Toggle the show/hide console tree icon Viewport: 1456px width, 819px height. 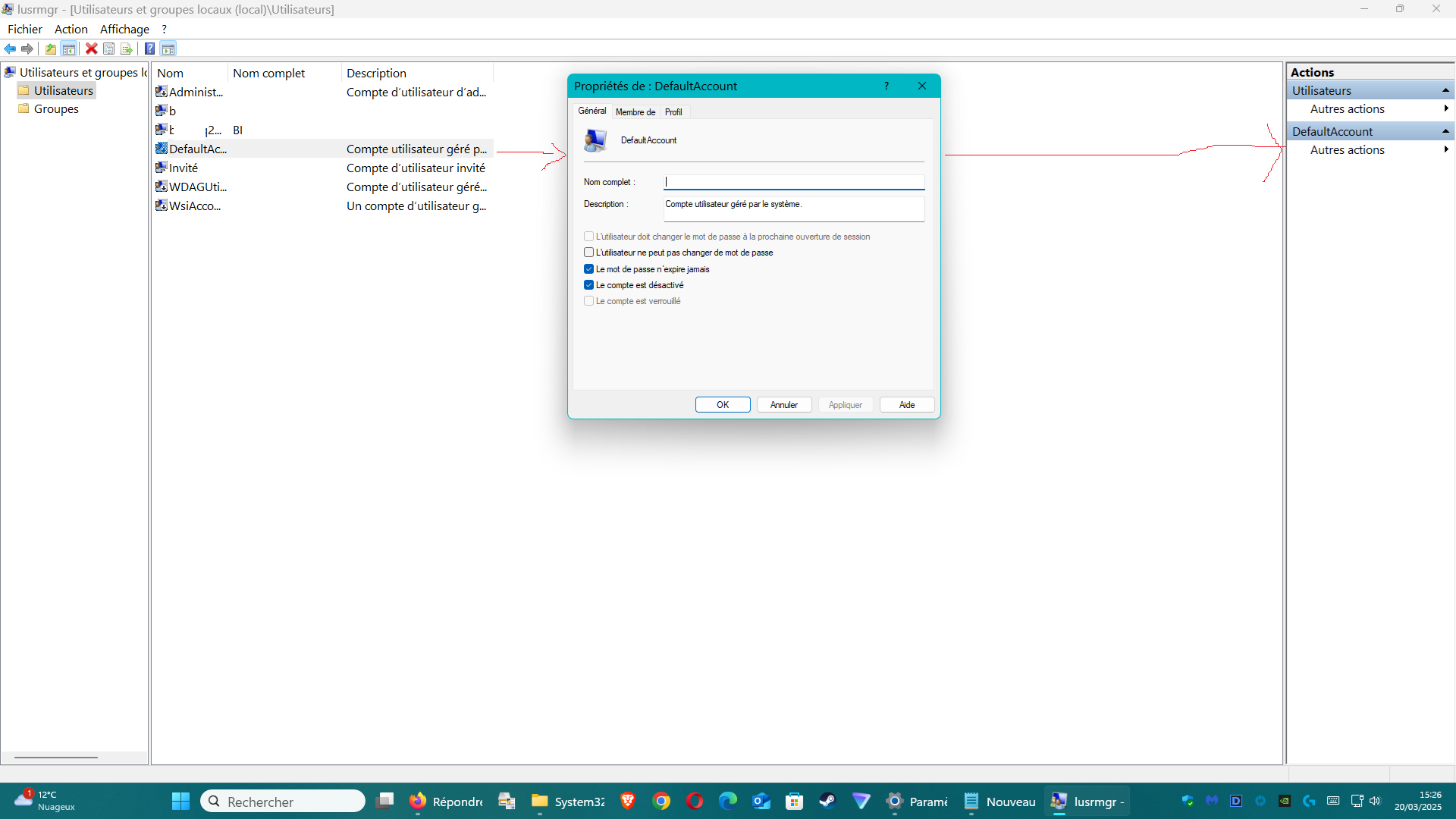tap(69, 49)
